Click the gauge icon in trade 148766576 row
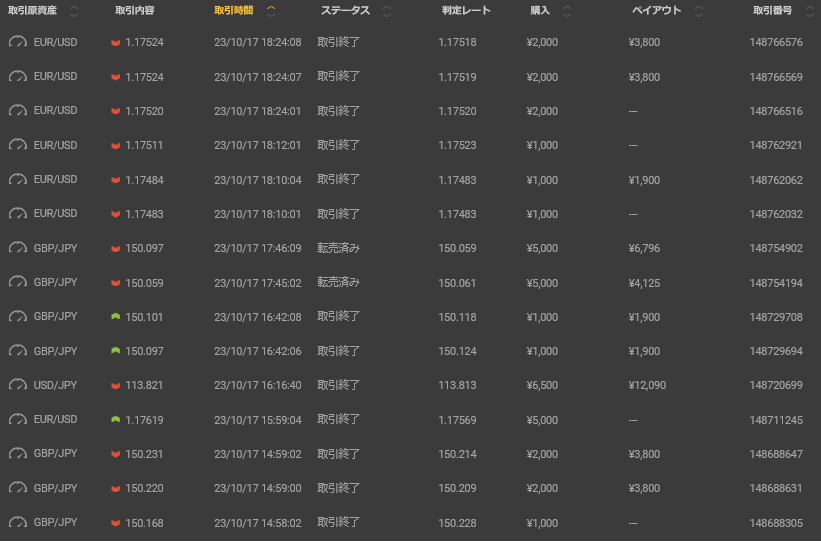Viewport: 821px width, 544px height. (17, 43)
